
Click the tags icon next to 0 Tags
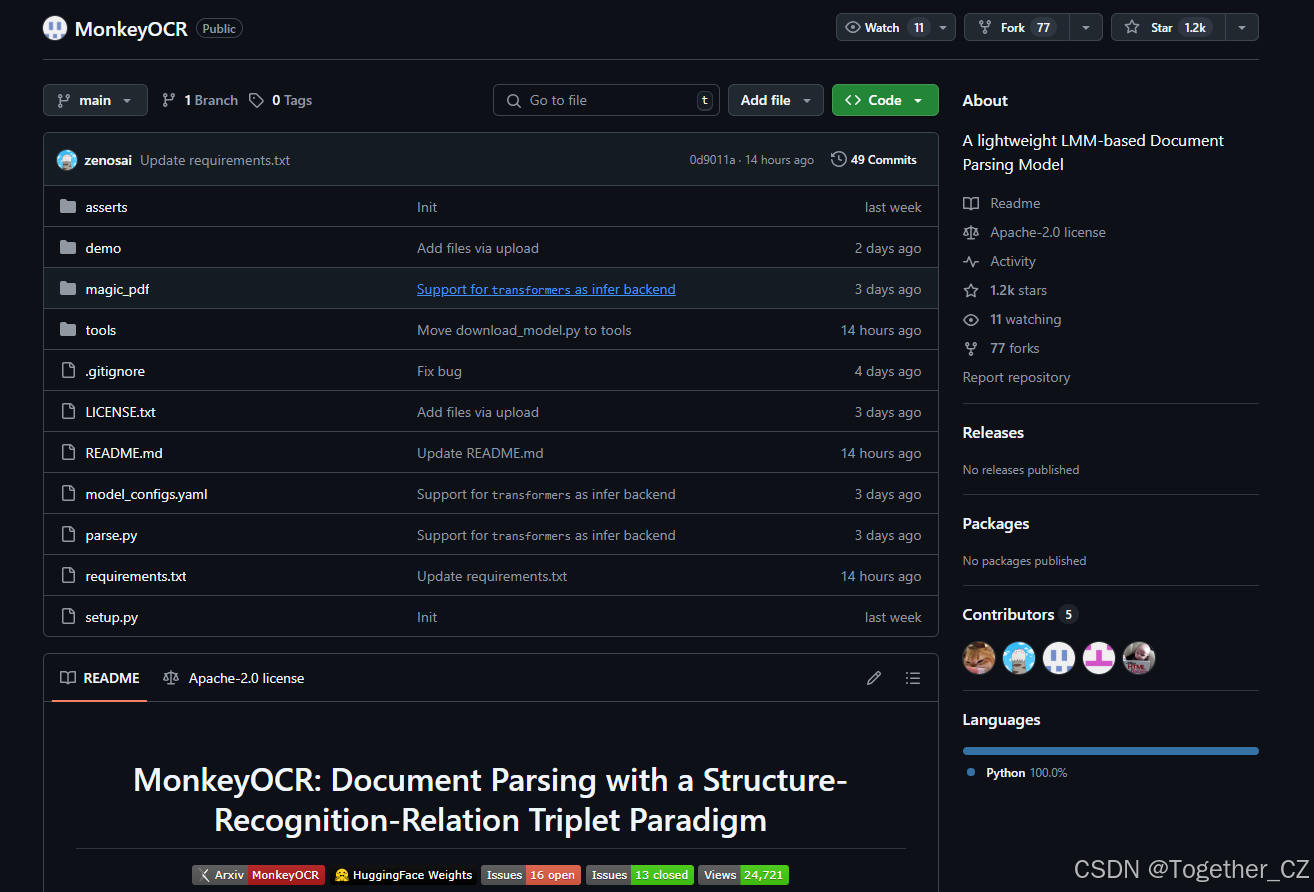[258, 100]
